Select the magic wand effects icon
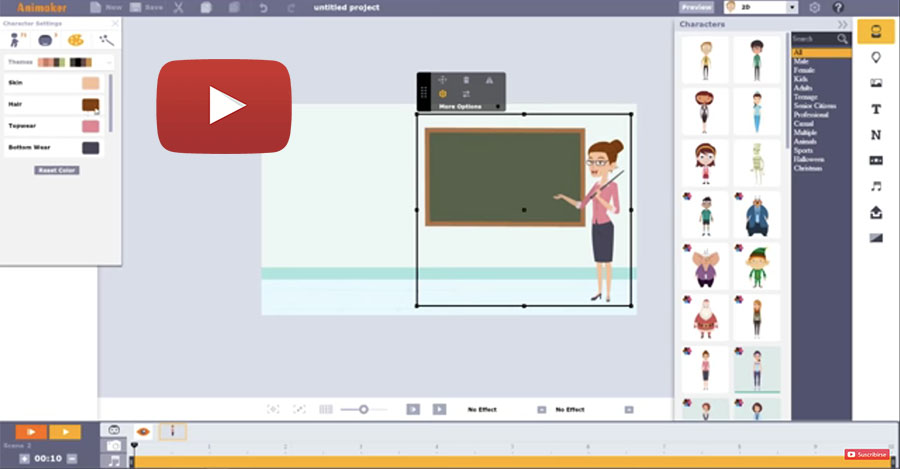Image resolution: width=900 pixels, height=469 pixels. point(106,40)
